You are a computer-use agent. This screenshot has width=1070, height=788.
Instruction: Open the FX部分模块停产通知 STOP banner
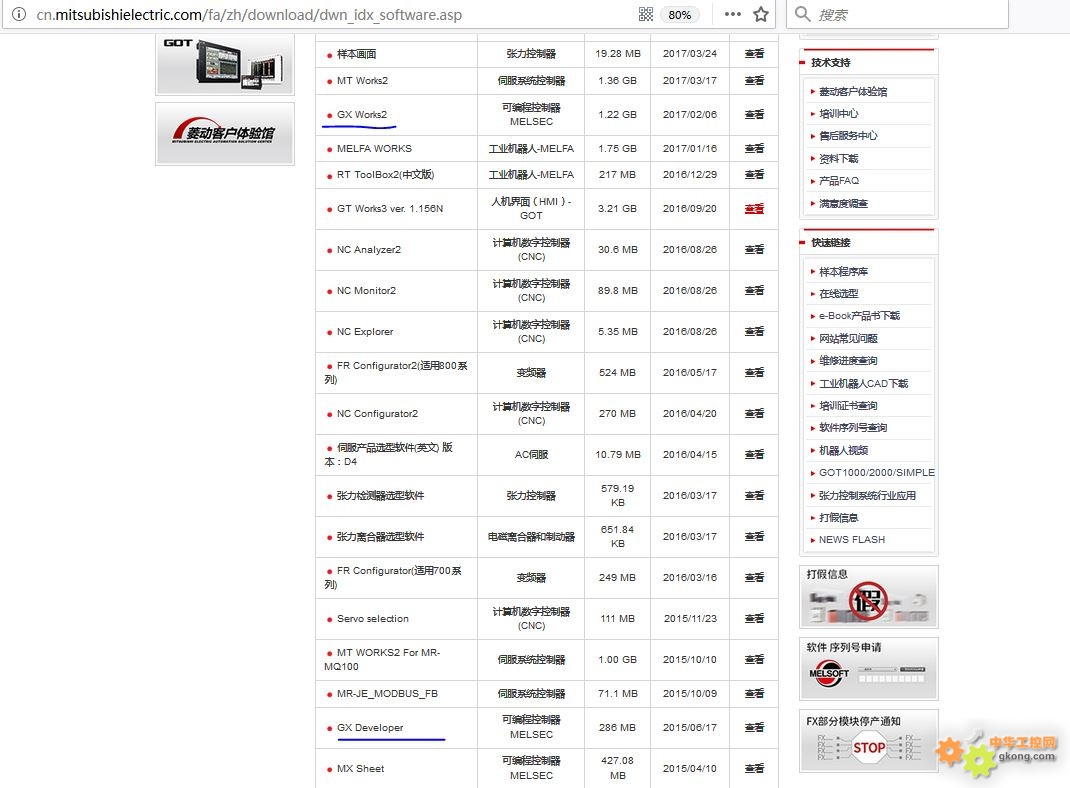pyautogui.click(x=869, y=742)
